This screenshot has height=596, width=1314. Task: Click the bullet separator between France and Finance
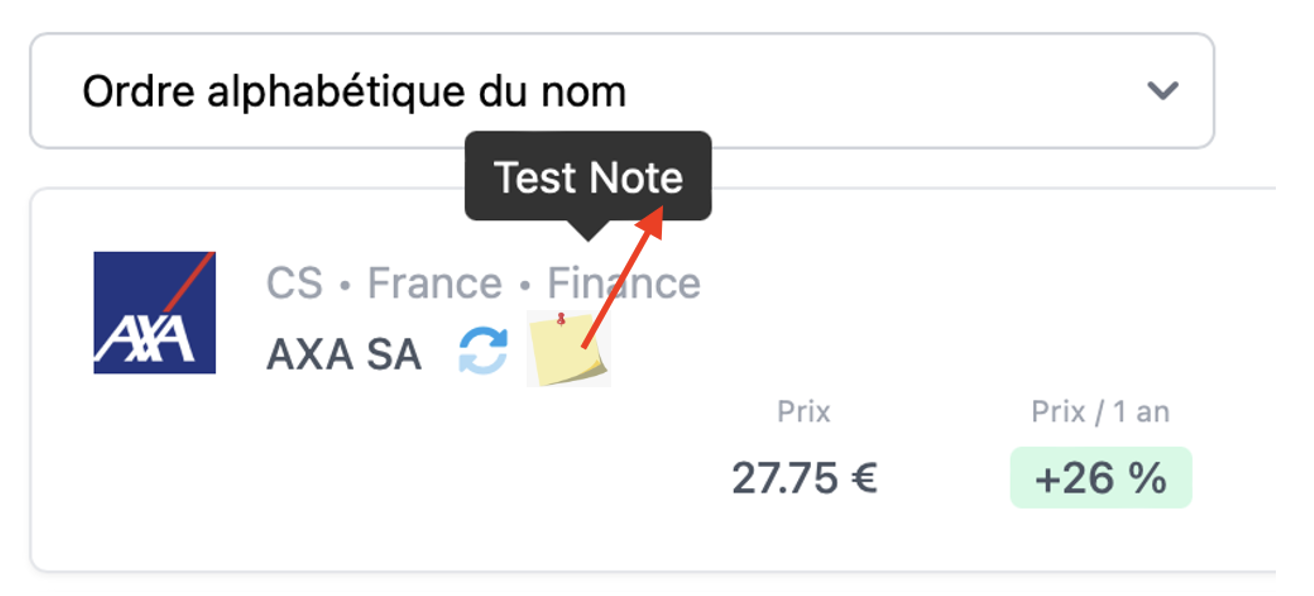coord(524,285)
